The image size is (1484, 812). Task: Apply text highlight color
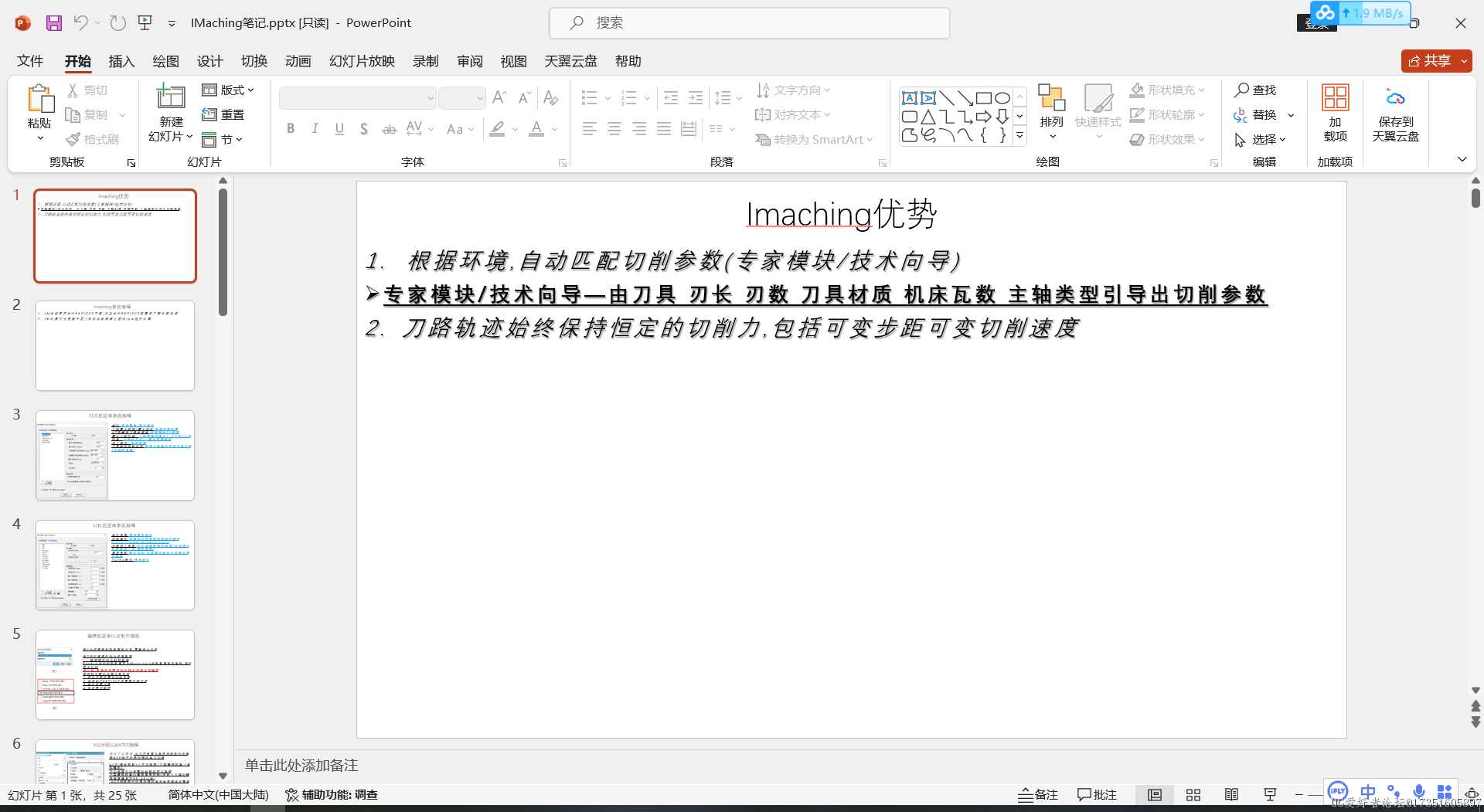pos(498,129)
